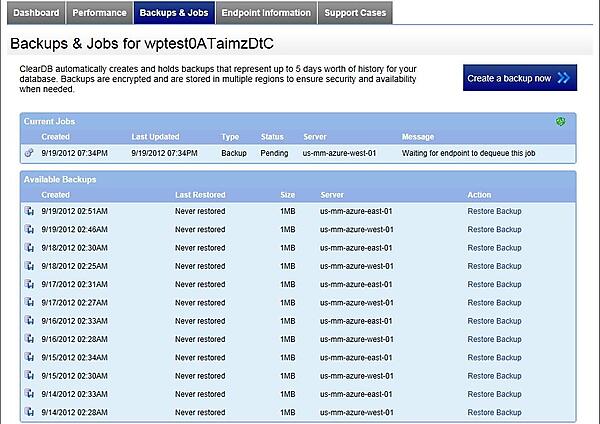Click the green refresh icon in Current Jobs
600x424 pixels.
(x=561, y=122)
